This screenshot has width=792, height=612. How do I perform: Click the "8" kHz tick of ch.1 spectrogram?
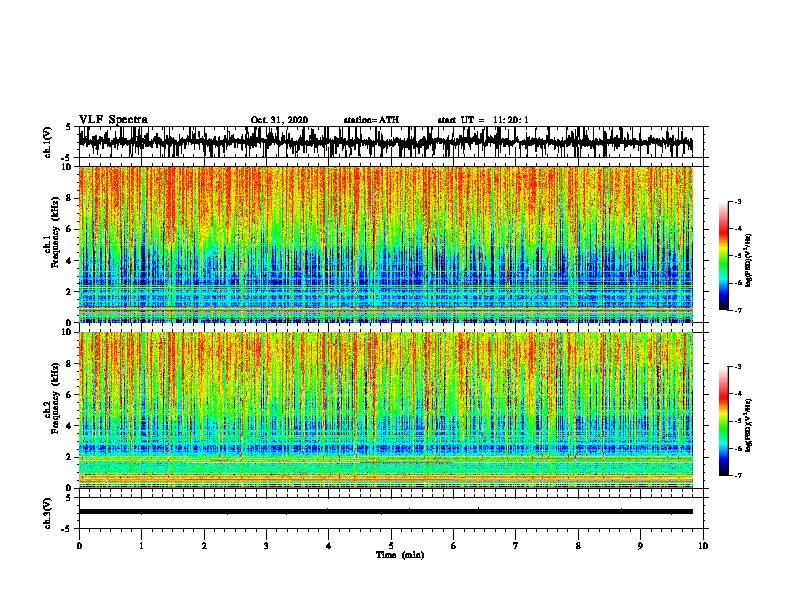click(70, 198)
